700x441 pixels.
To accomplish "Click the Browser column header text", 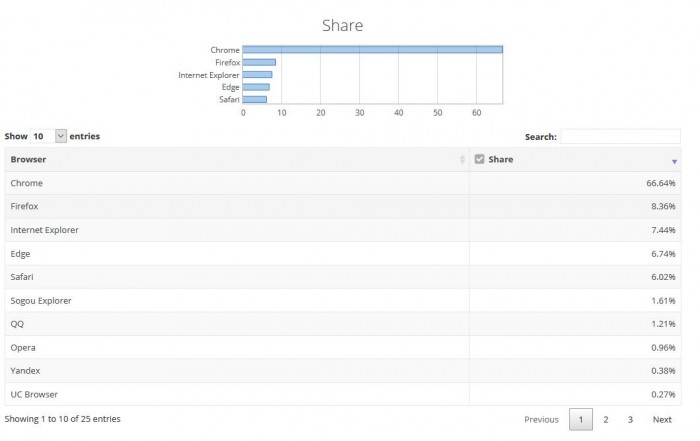I will [x=28, y=160].
